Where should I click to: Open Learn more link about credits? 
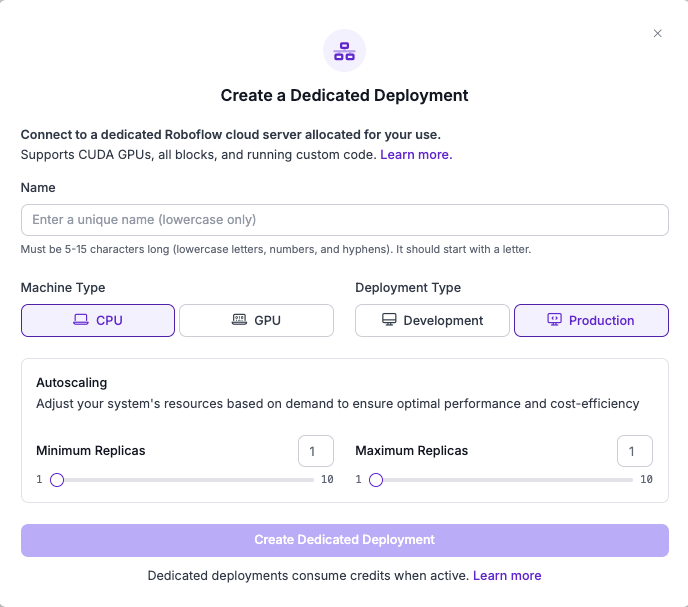point(507,576)
